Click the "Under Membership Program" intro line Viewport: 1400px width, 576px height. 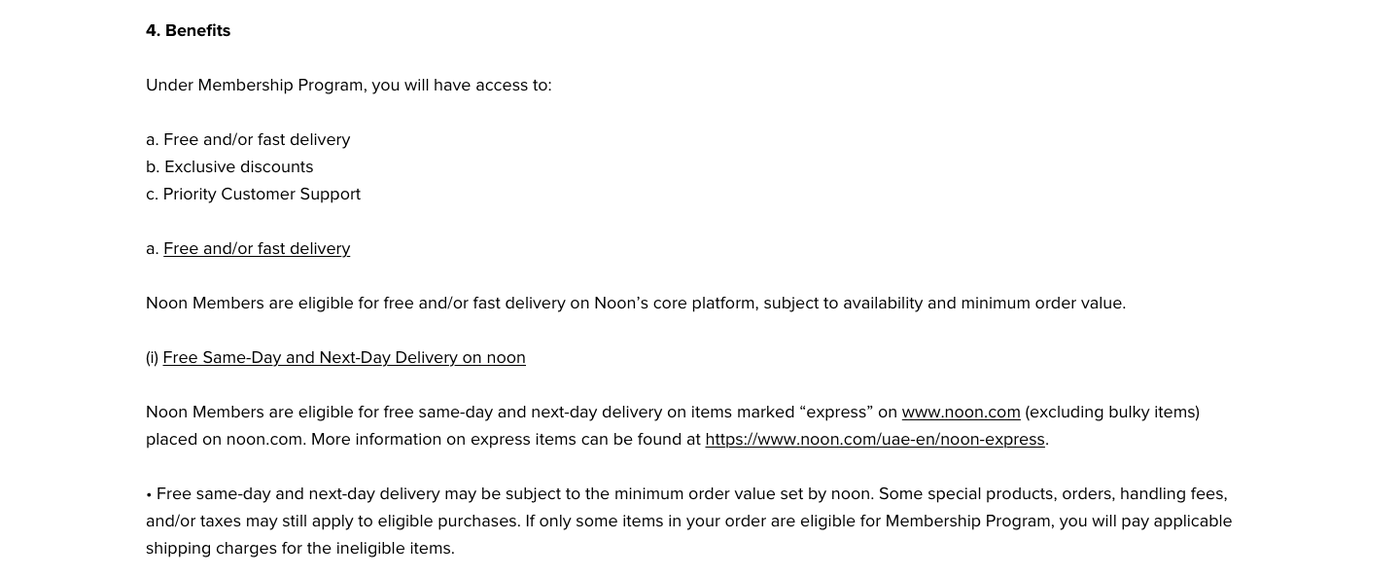(348, 85)
